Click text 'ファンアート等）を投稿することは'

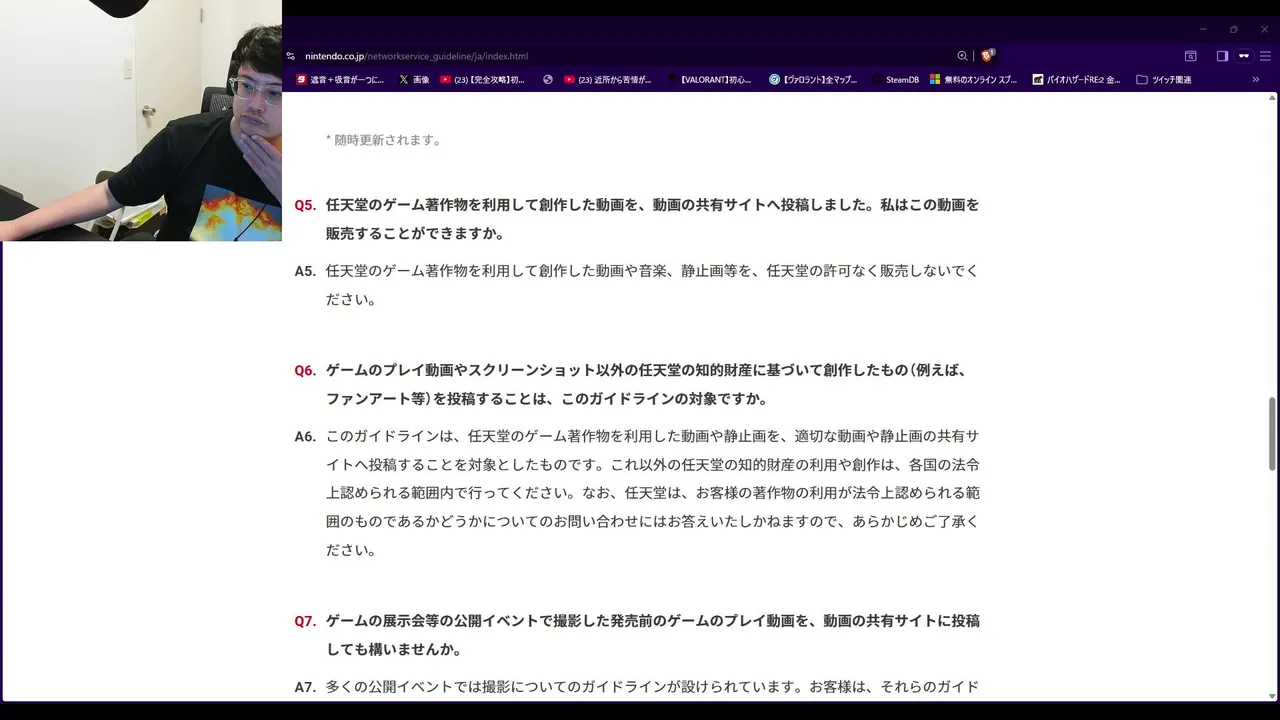click(x=441, y=398)
